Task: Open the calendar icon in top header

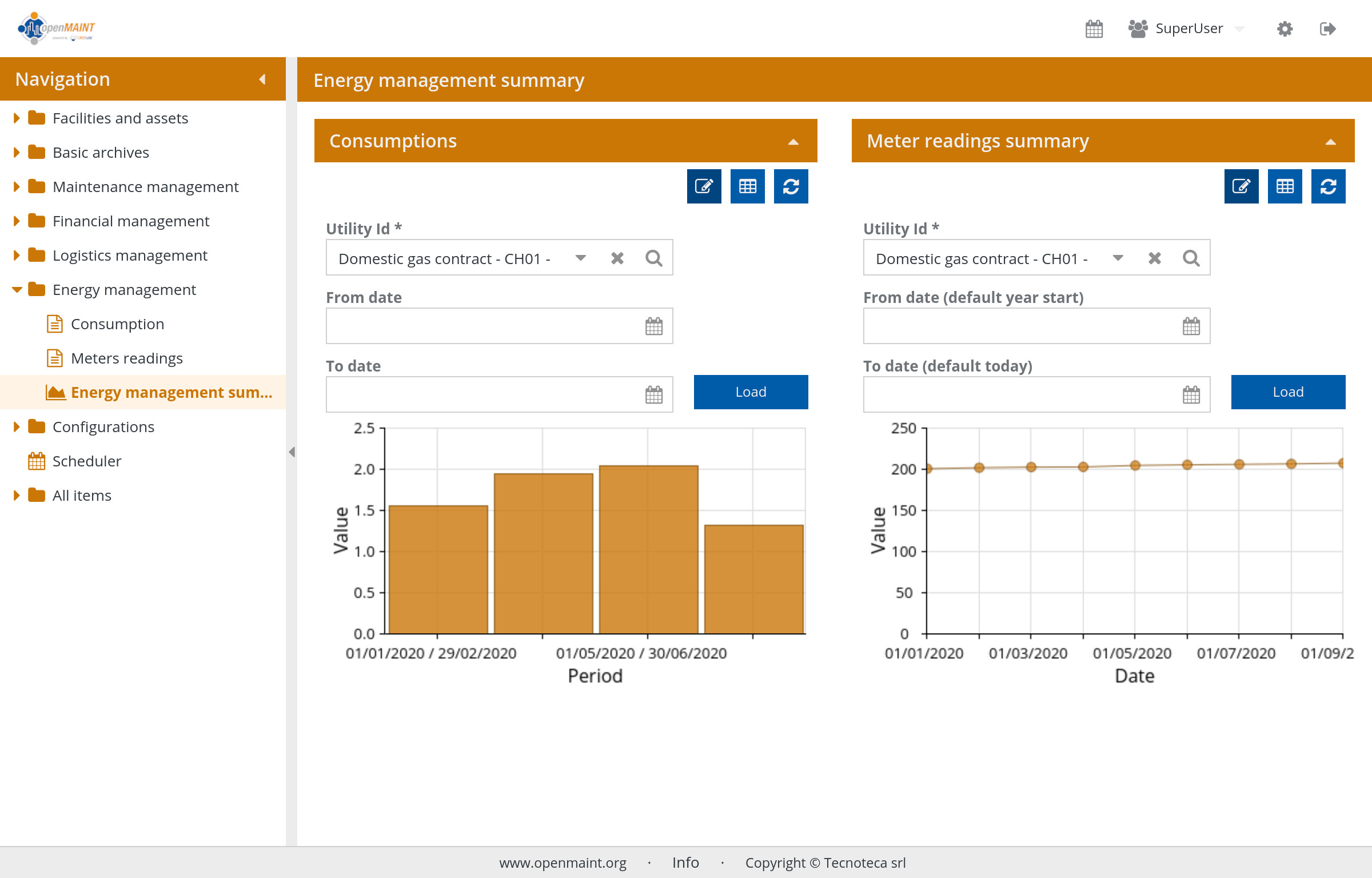Action: (1094, 29)
